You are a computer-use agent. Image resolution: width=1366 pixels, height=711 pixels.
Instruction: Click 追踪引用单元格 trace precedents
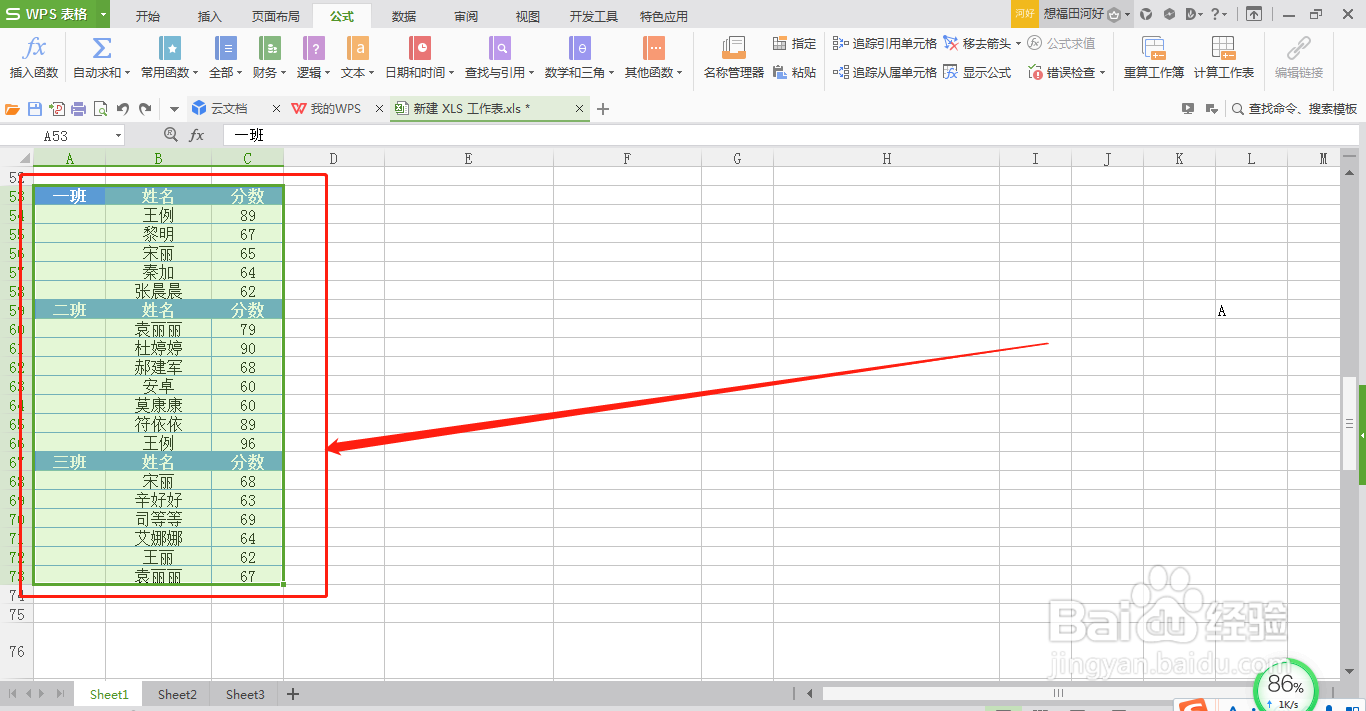tap(885, 44)
